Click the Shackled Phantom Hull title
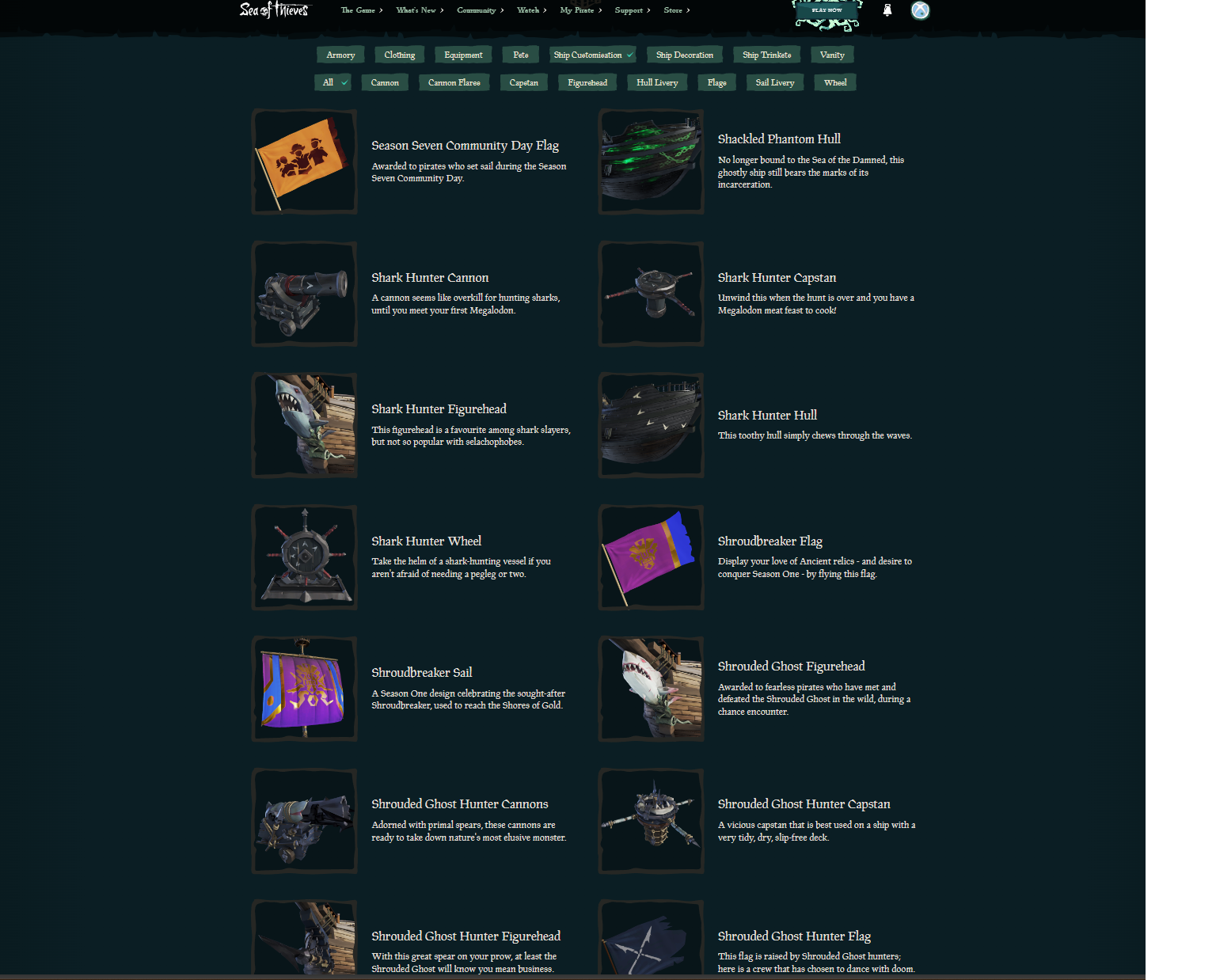 [779, 139]
